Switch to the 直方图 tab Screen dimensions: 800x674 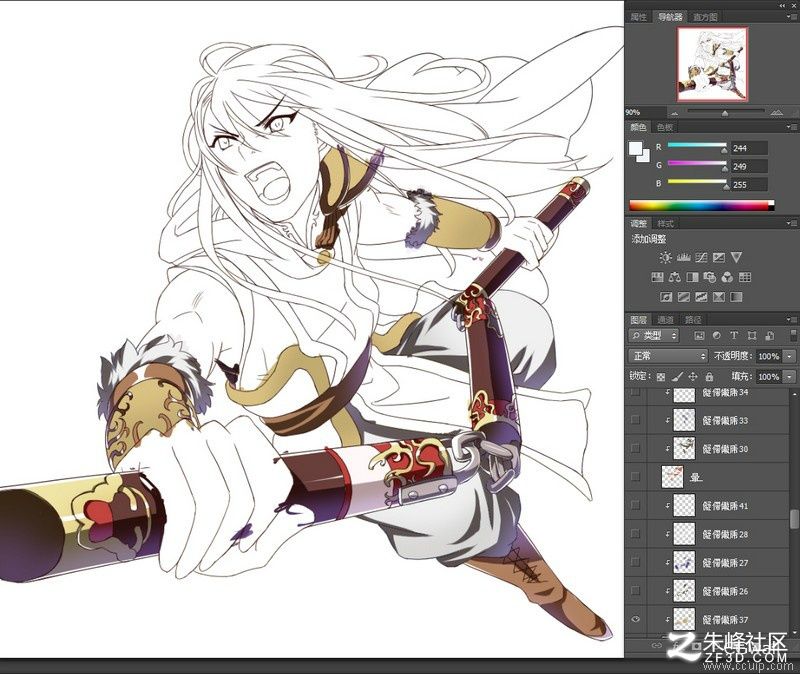coord(705,17)
